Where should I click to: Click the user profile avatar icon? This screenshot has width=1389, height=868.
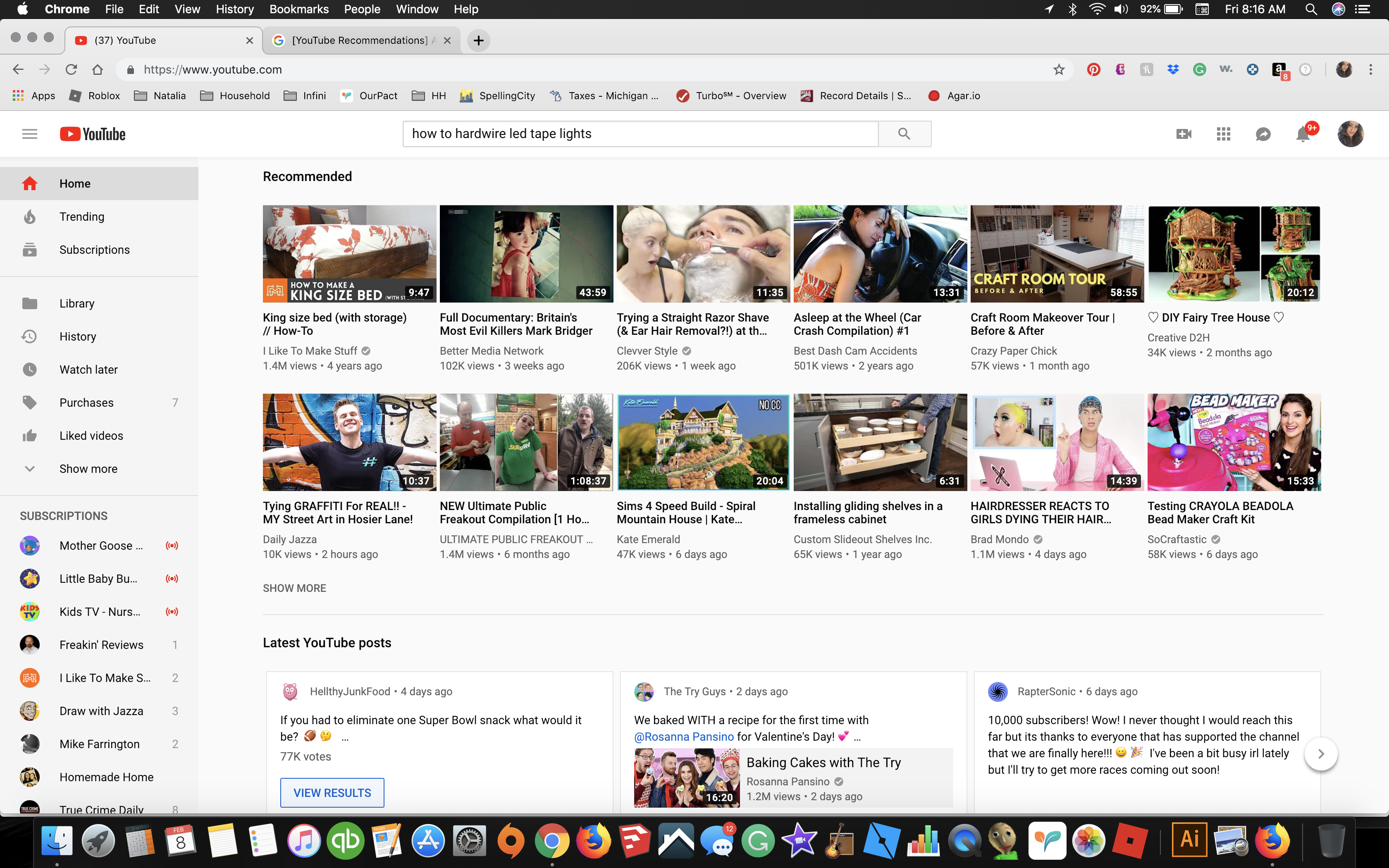[1350, 133]
